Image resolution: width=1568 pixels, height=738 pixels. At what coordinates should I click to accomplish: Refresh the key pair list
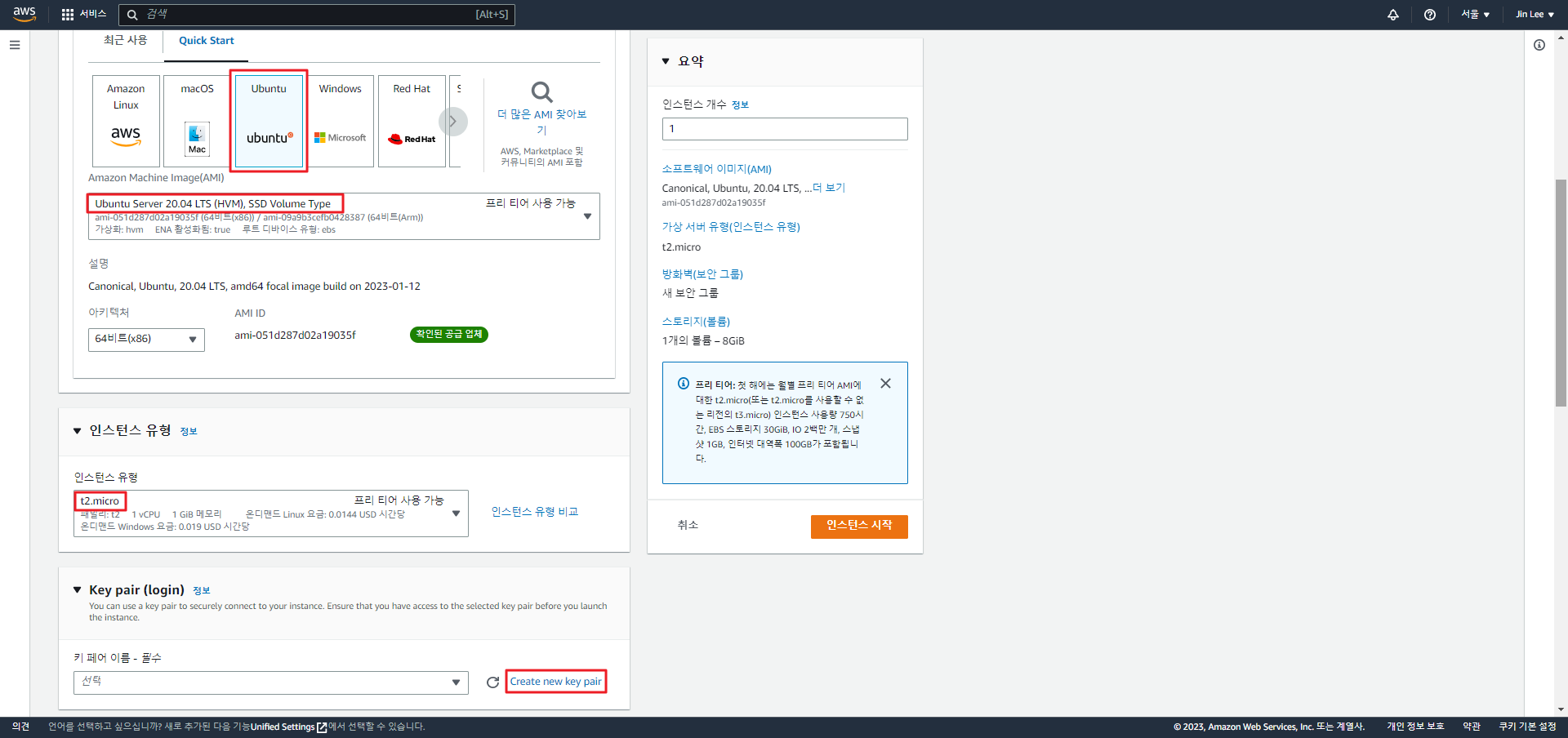click(492, 682)
